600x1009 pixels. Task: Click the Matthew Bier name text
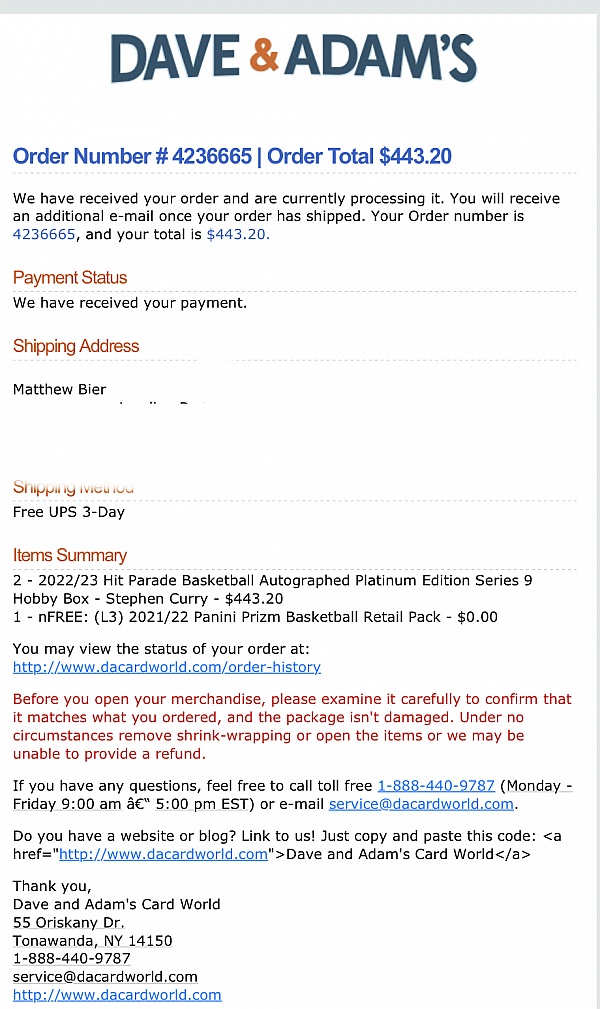(59, 389)
